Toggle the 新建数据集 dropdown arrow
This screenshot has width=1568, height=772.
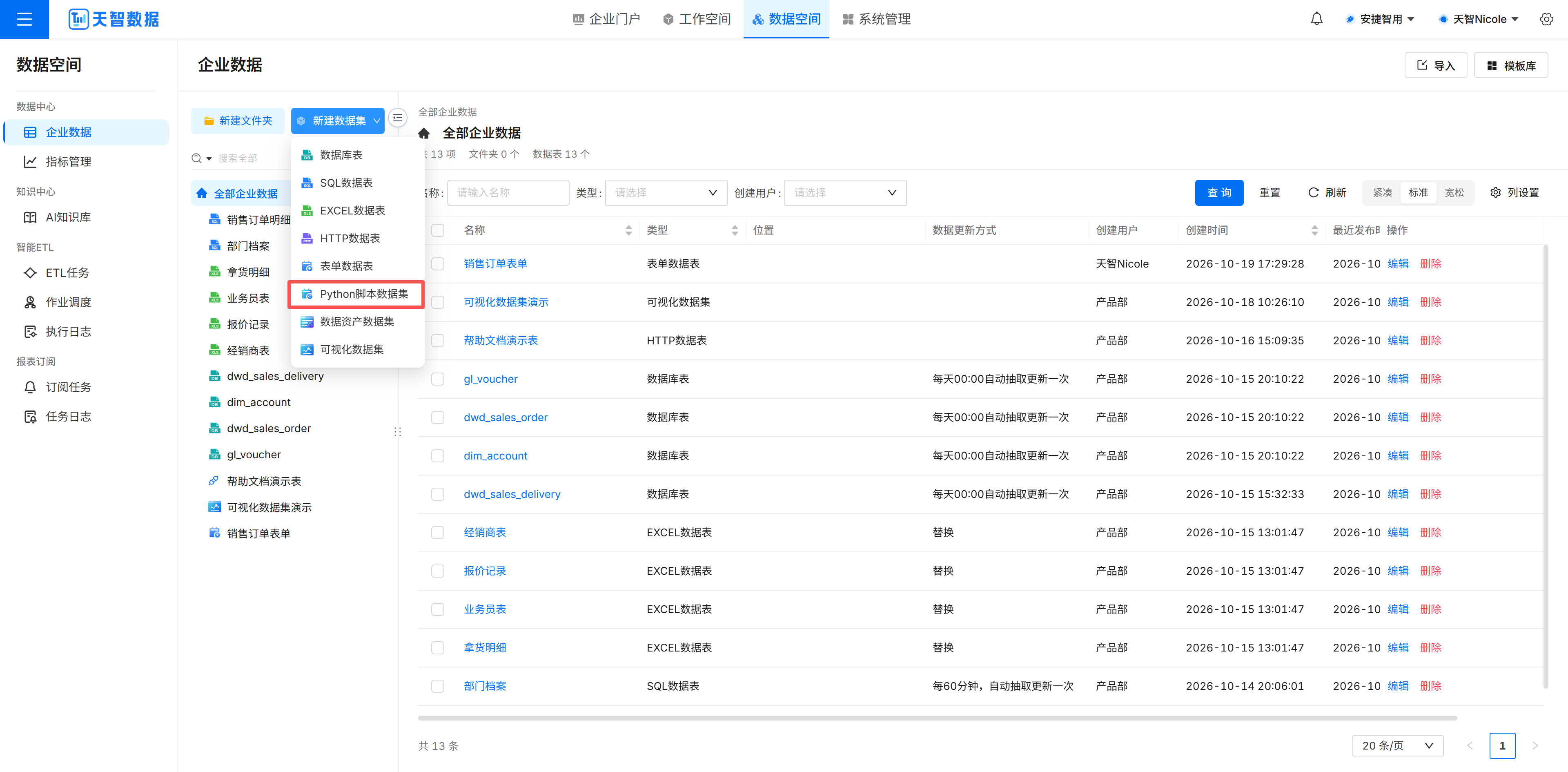pyautogui.click(x=377, y=120)
